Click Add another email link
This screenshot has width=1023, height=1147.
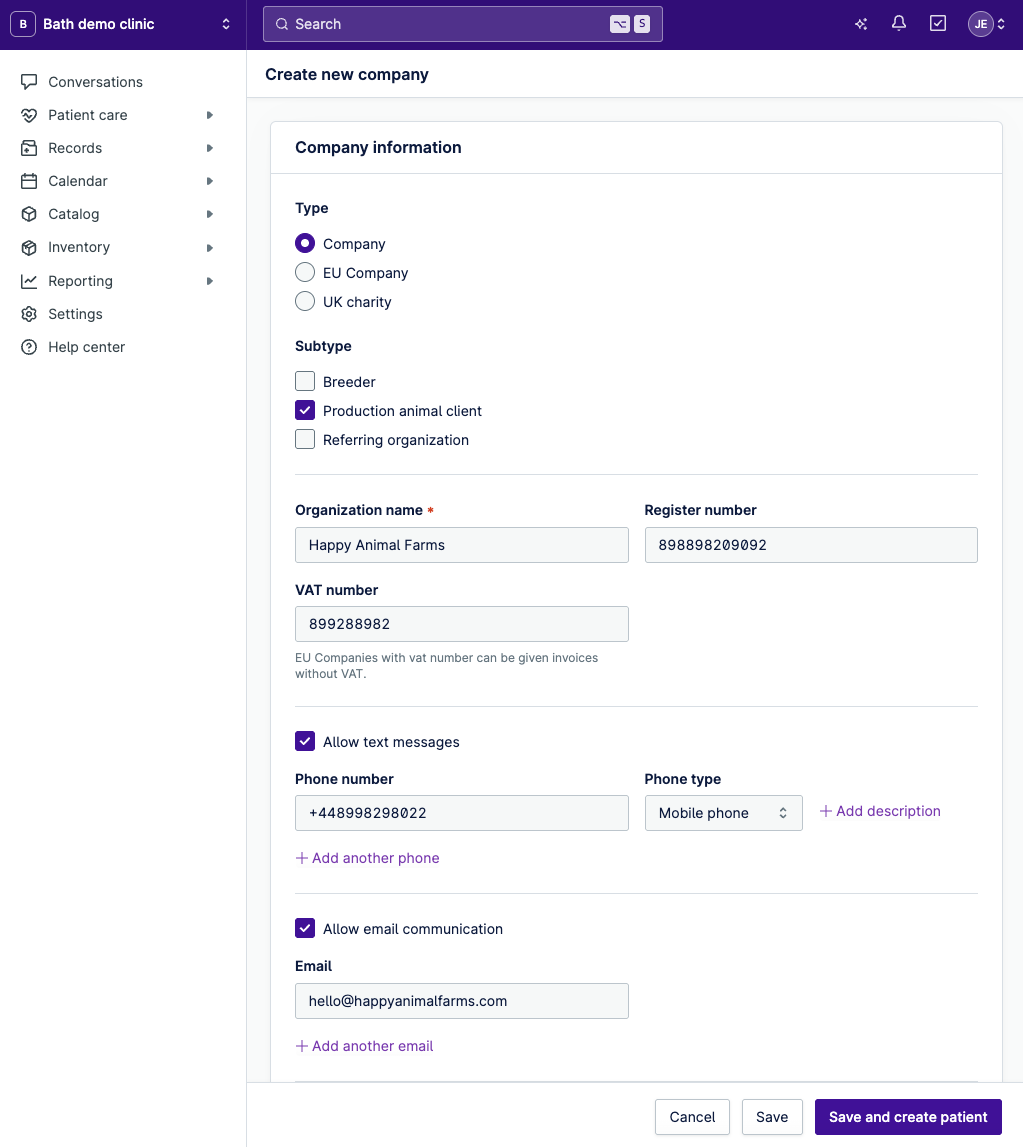(x=364, y=1045)
